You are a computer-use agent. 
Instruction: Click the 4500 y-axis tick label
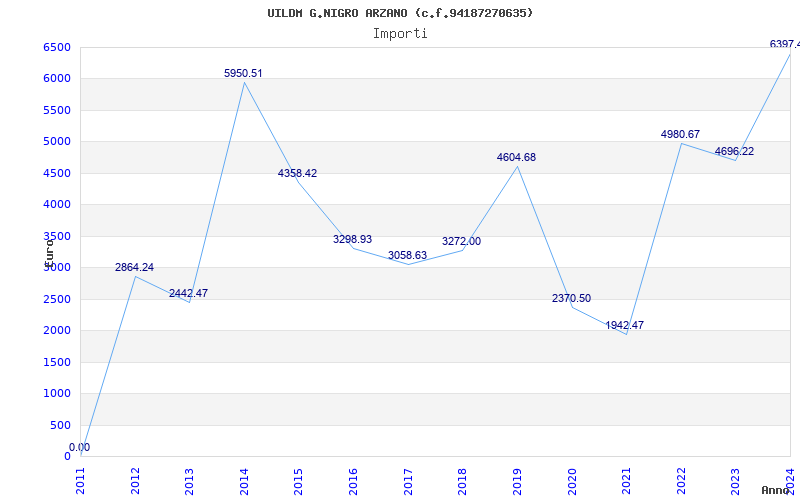click(57, 173)
